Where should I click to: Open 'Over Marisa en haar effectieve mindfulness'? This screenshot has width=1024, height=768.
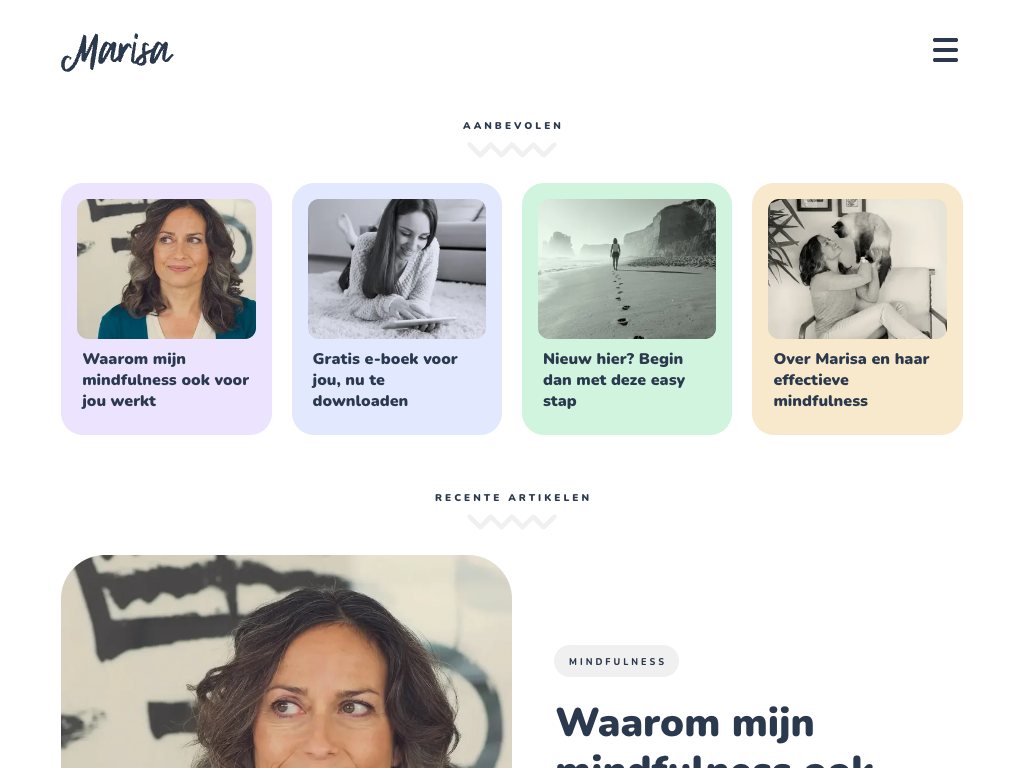[851, 379]
